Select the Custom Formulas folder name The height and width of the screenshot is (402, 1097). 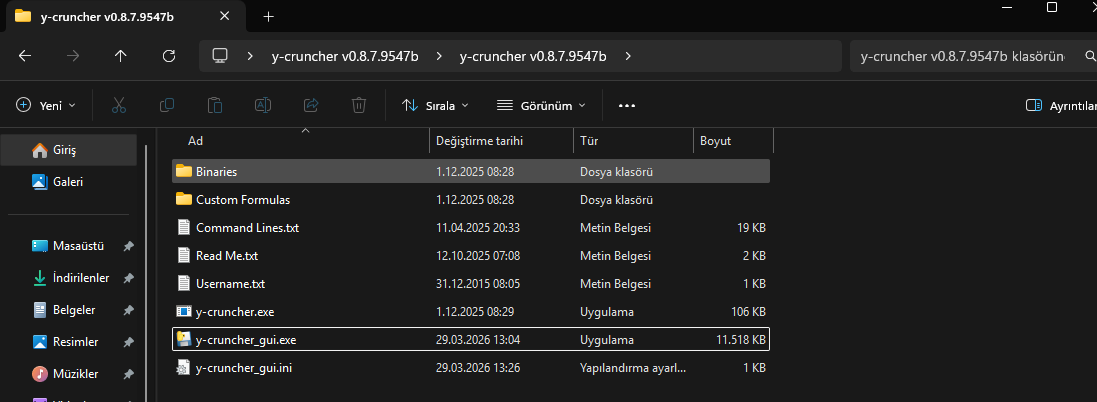point(243,200)
